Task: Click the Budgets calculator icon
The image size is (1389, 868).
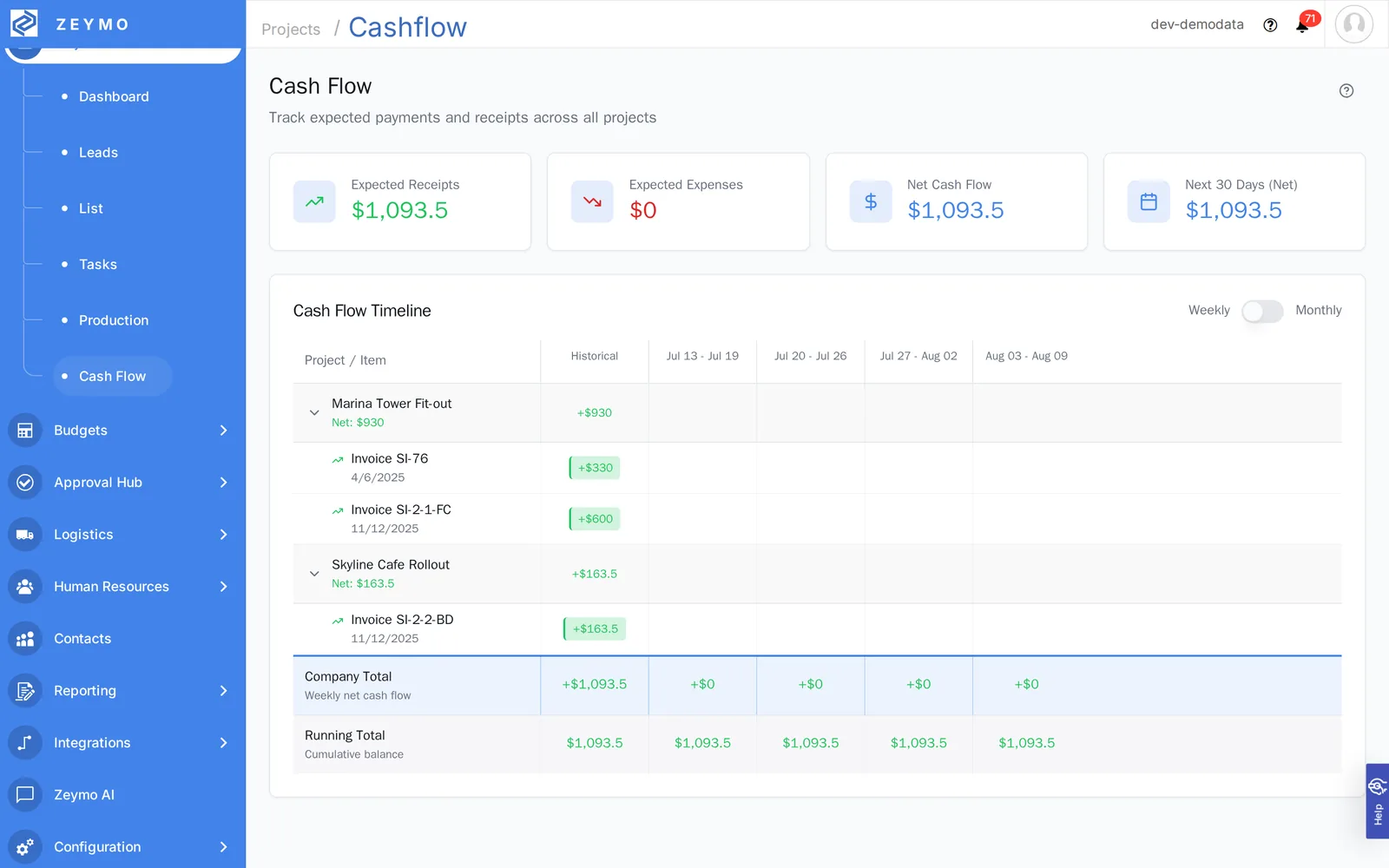Action: pyautogui.click(x=25, y=431)
